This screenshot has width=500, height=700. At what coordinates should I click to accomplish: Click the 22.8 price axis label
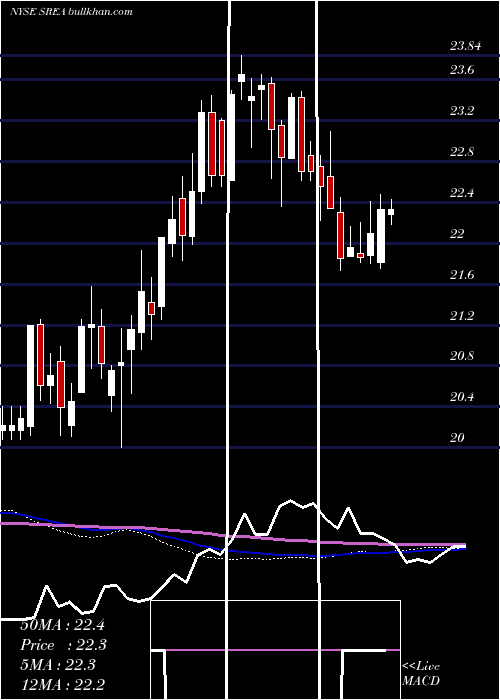point(462,152)
